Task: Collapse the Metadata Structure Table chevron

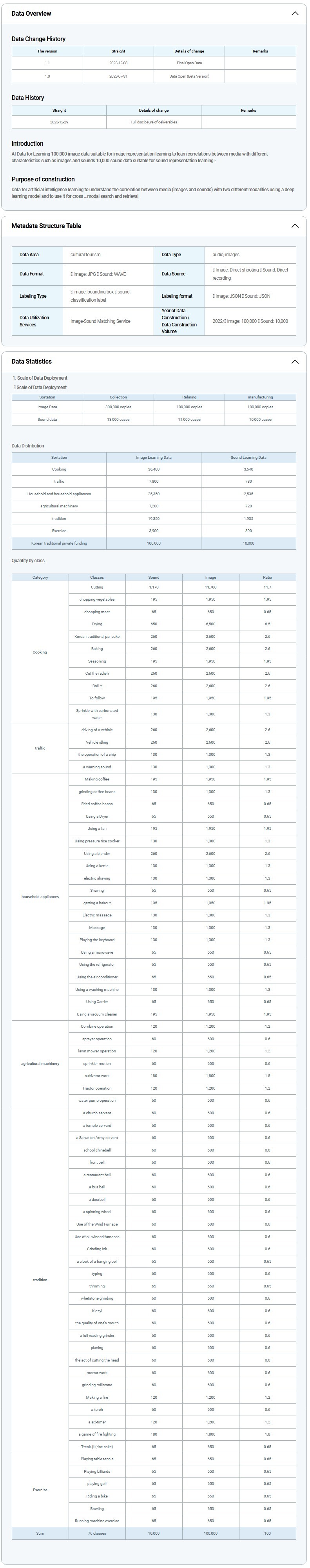Action: [x=295, y=226]
